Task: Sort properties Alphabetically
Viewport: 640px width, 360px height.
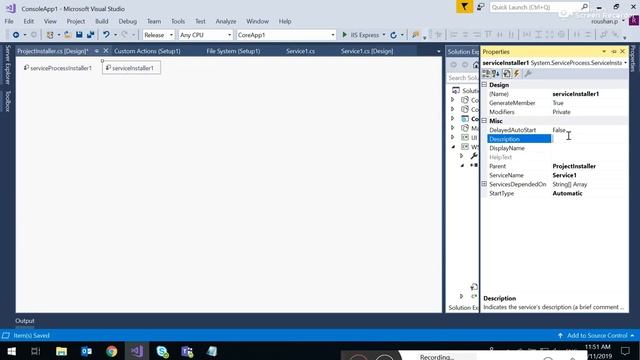Action: click(496, 73)
